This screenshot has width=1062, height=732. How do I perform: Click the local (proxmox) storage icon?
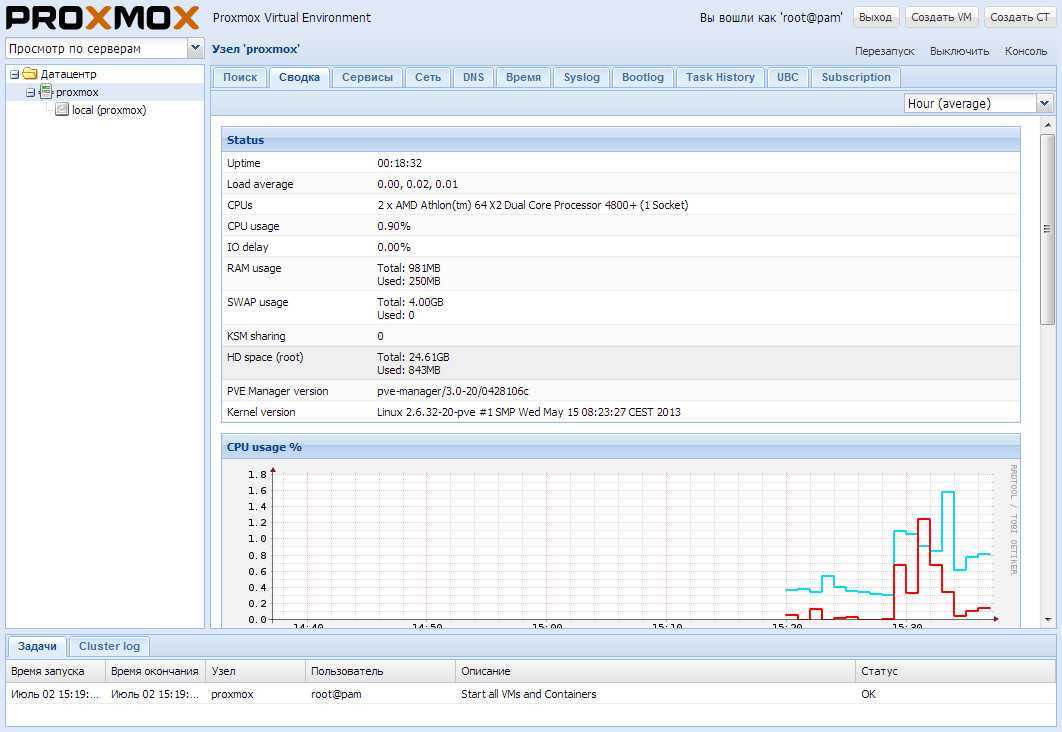pyautogui.click(x=62, y=110)
